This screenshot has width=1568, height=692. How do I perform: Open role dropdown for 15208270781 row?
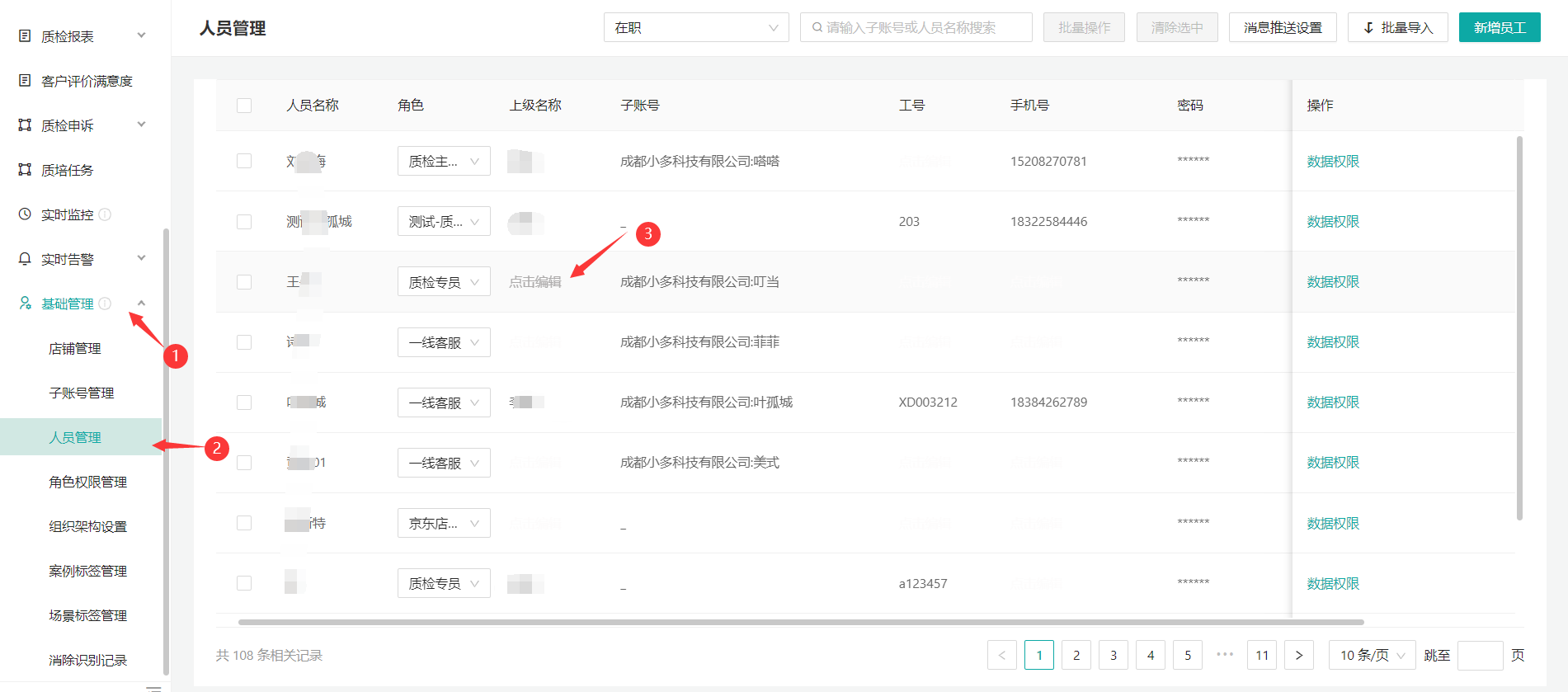tap(444, 161)
